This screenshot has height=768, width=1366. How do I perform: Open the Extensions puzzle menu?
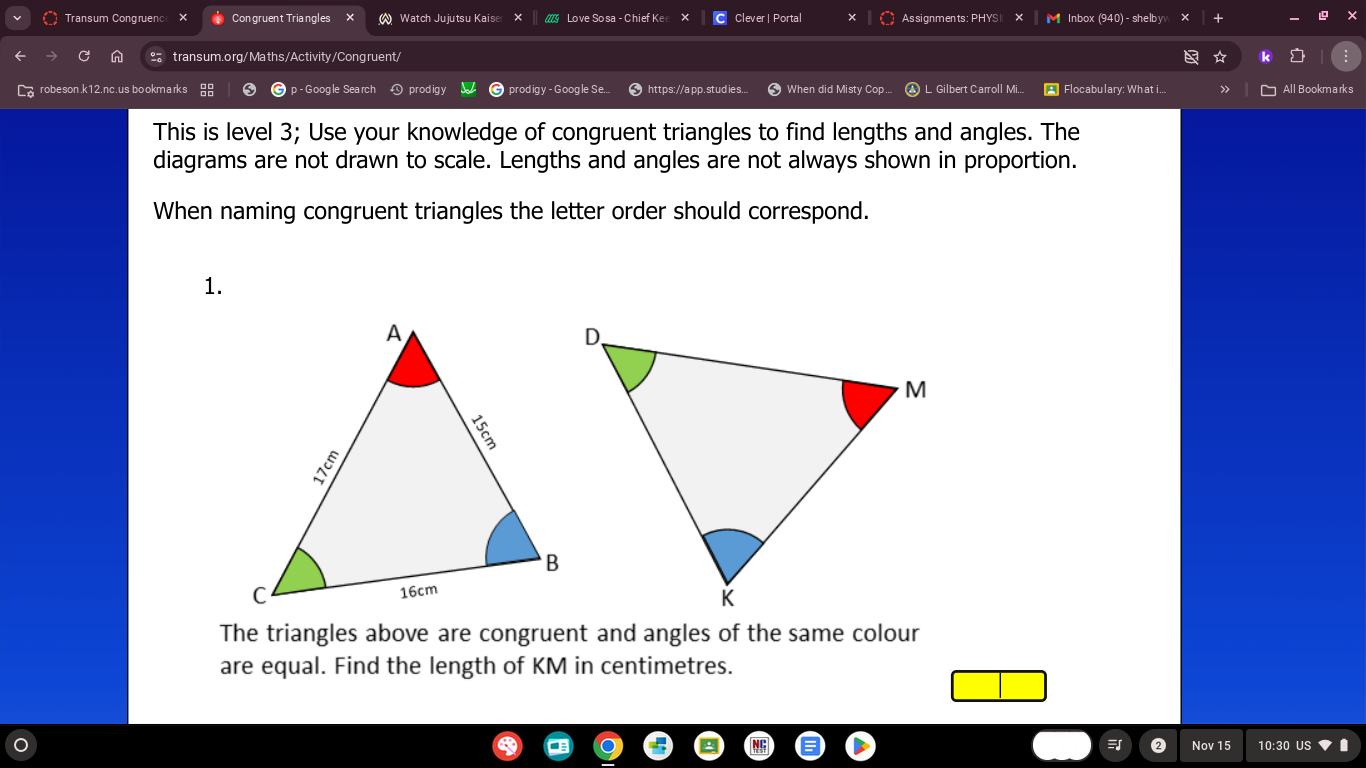1297,57
